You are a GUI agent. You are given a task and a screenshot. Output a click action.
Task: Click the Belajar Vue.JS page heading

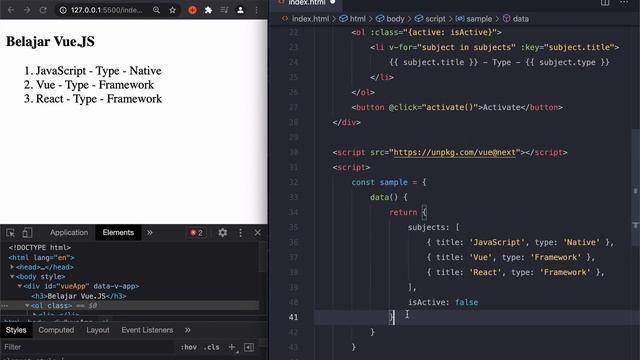[x=50, y=41]
